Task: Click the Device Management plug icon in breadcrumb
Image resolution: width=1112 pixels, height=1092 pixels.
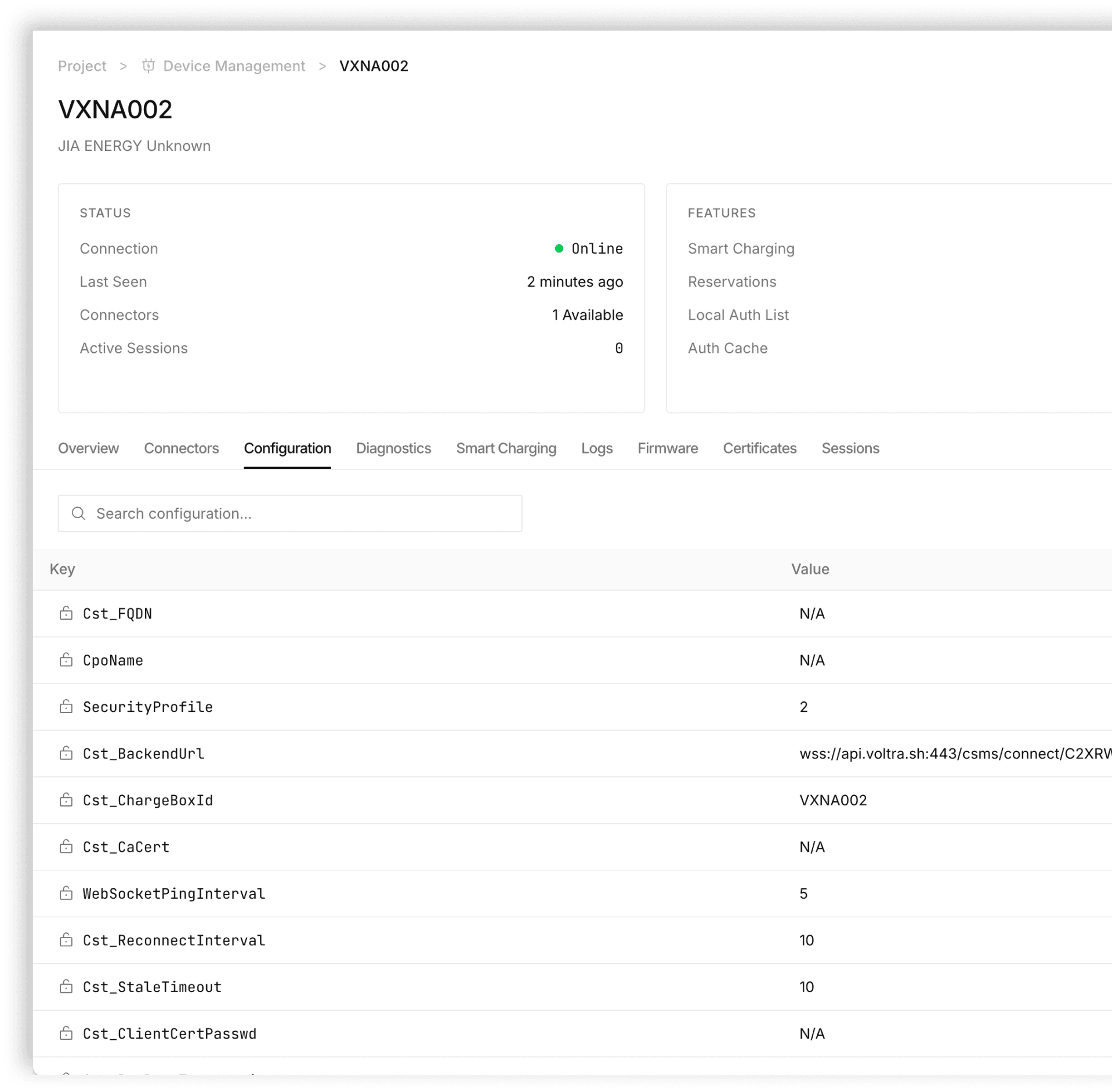Action: click(148, 66)
